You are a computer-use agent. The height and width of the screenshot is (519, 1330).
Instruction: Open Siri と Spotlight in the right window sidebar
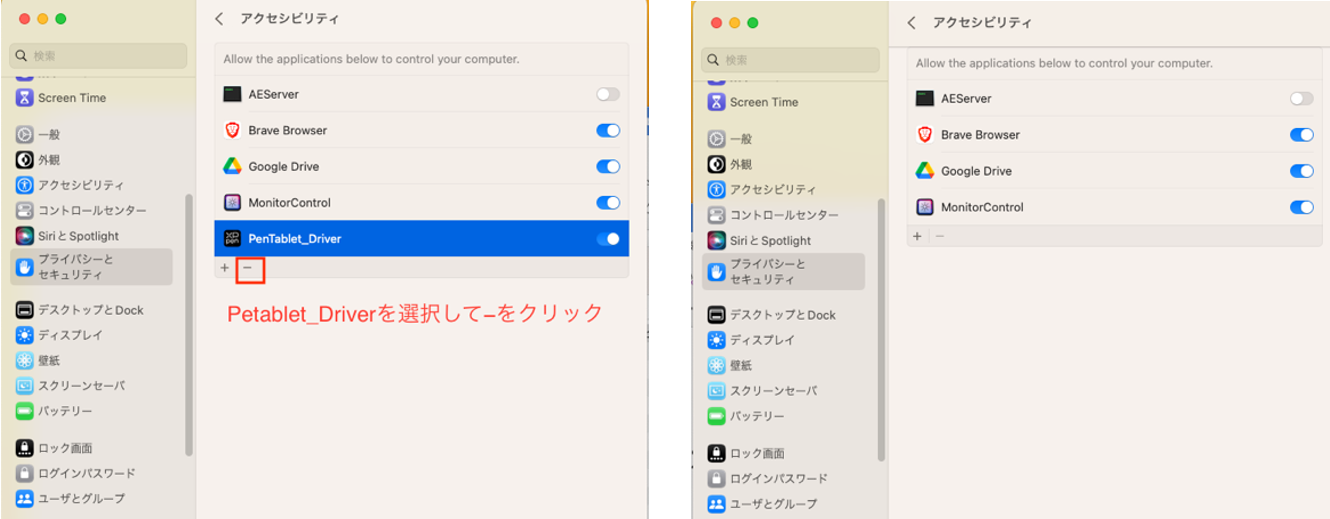(759, 241)
